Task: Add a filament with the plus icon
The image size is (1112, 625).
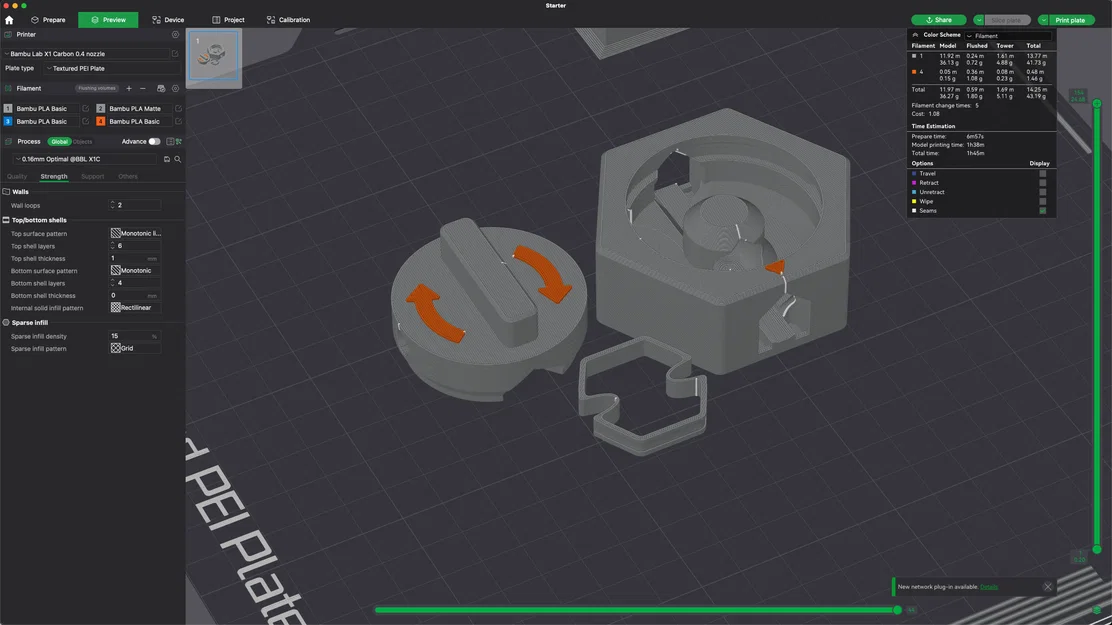Action: [129, 89]
